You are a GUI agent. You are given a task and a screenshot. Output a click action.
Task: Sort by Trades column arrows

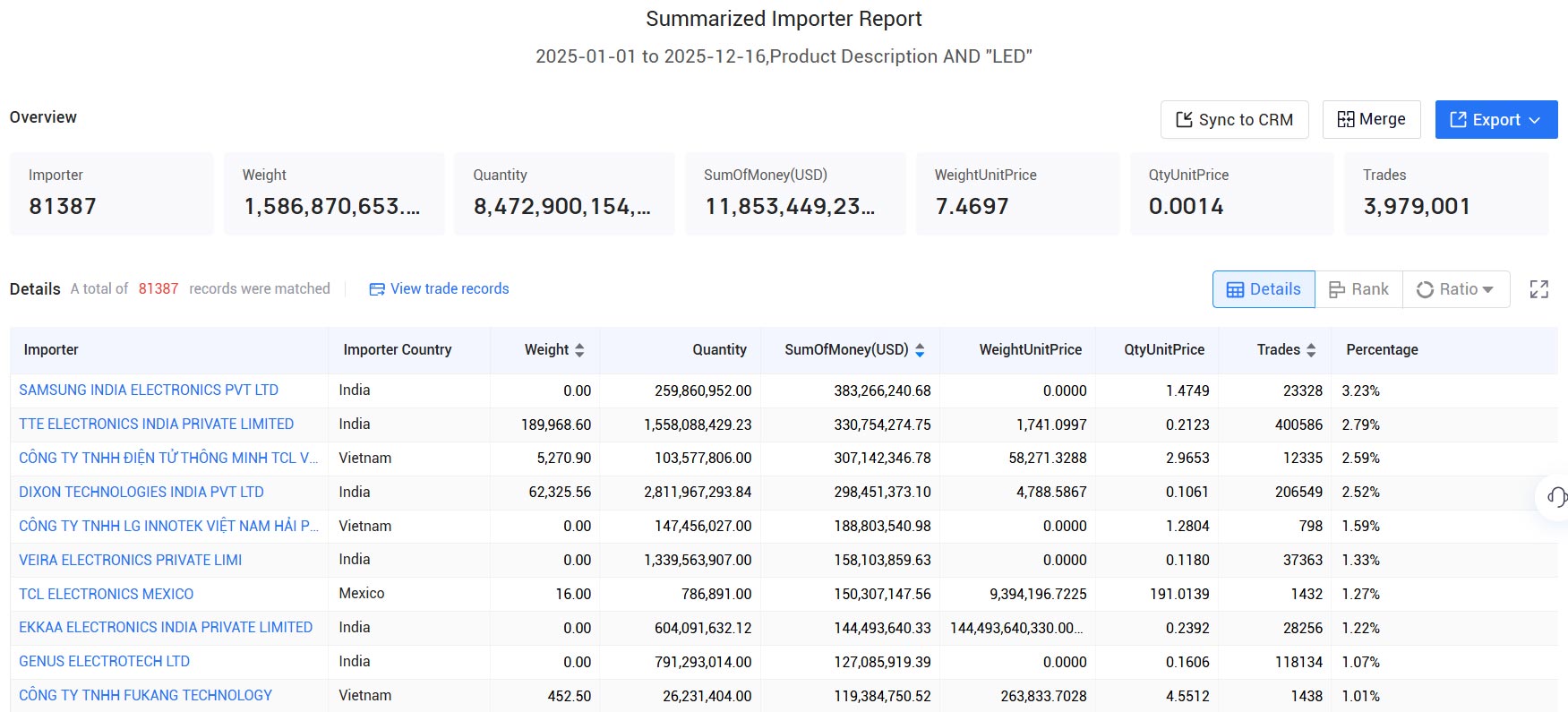coord(1311,350)
